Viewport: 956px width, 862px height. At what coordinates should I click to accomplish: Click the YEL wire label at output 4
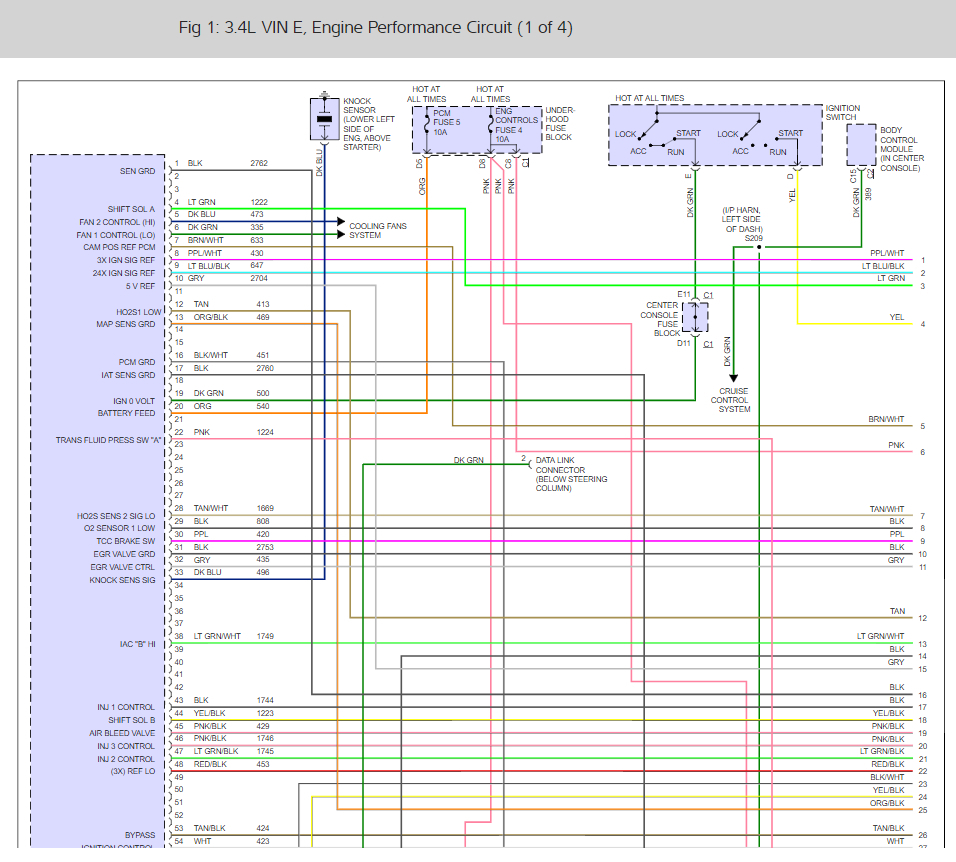[897, 317]
